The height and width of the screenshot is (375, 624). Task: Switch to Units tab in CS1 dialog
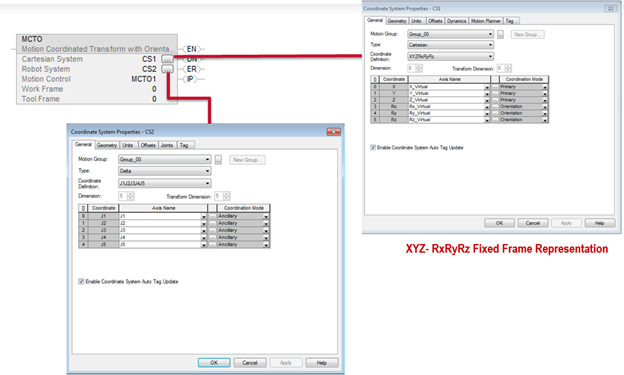point(416,21)
